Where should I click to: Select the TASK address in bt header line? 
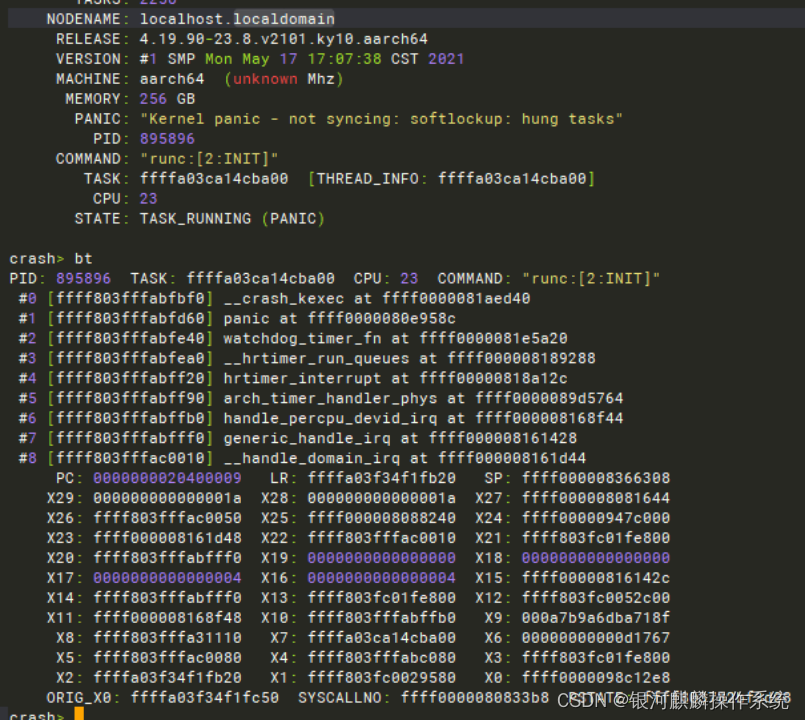[260, 279]
